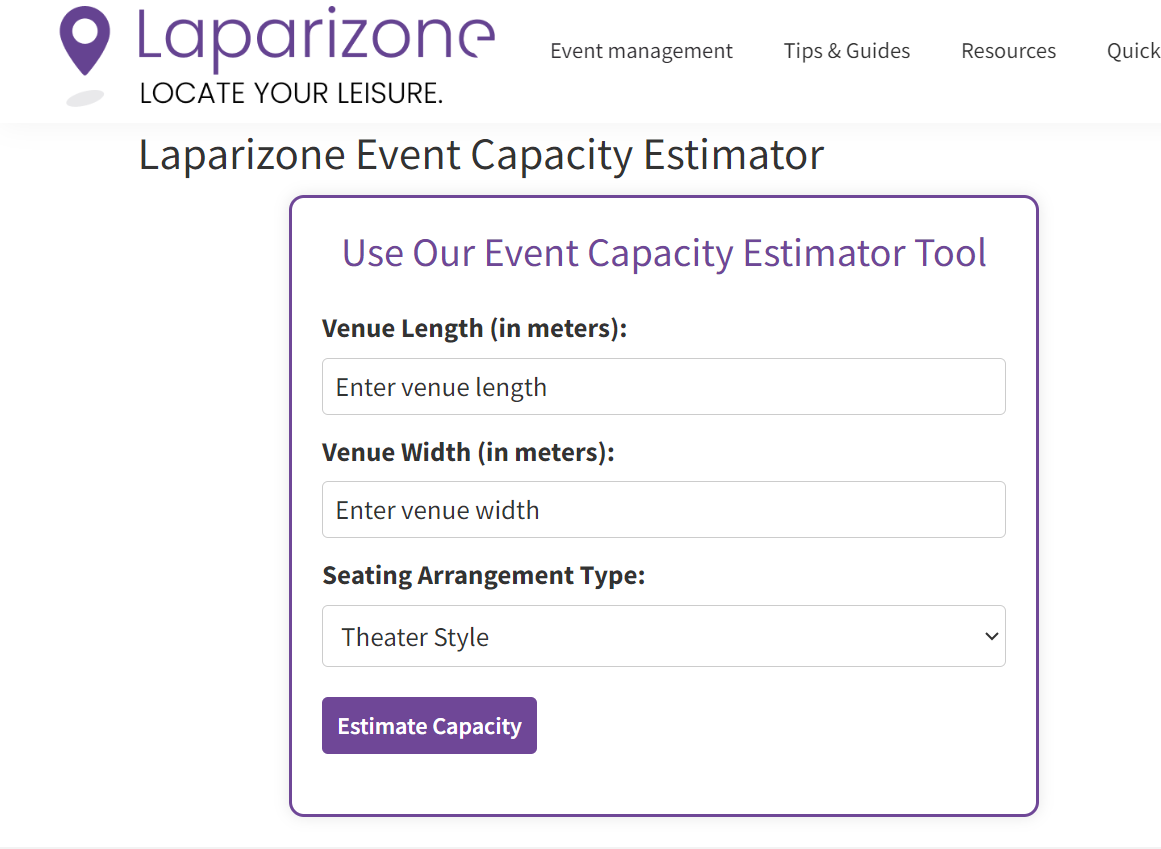Viewport: 1161px width, 849px height.
Task: Click the Laparizone Event Capacity Estimator heading
Action: point(480,154)
